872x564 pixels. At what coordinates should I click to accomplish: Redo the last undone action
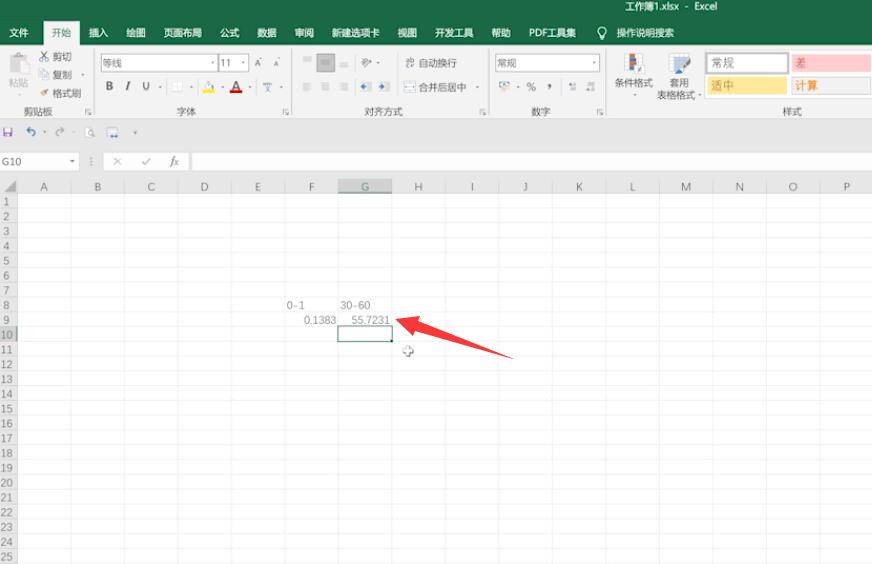[60, 132]
